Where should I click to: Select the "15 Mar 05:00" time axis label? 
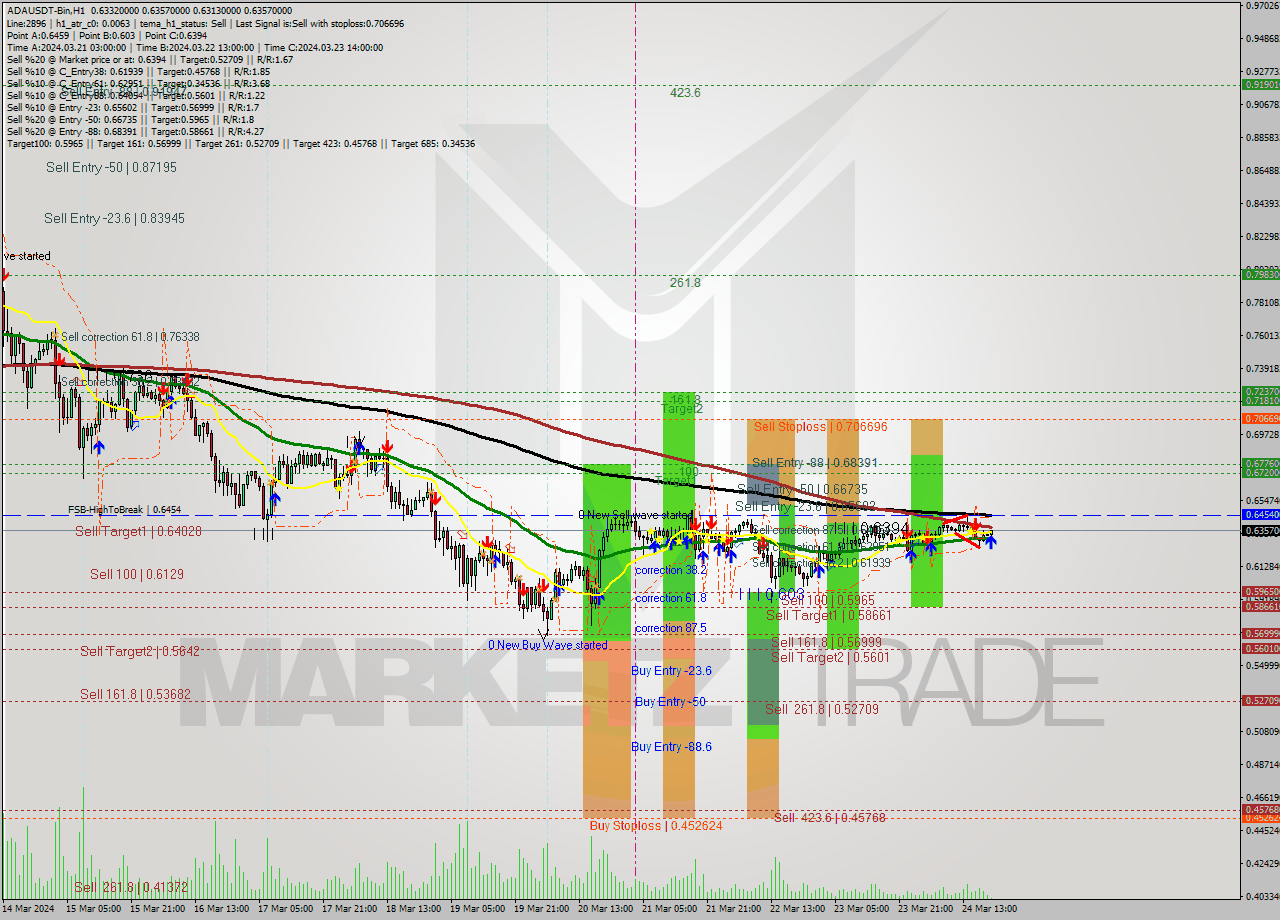pos(93,908)
